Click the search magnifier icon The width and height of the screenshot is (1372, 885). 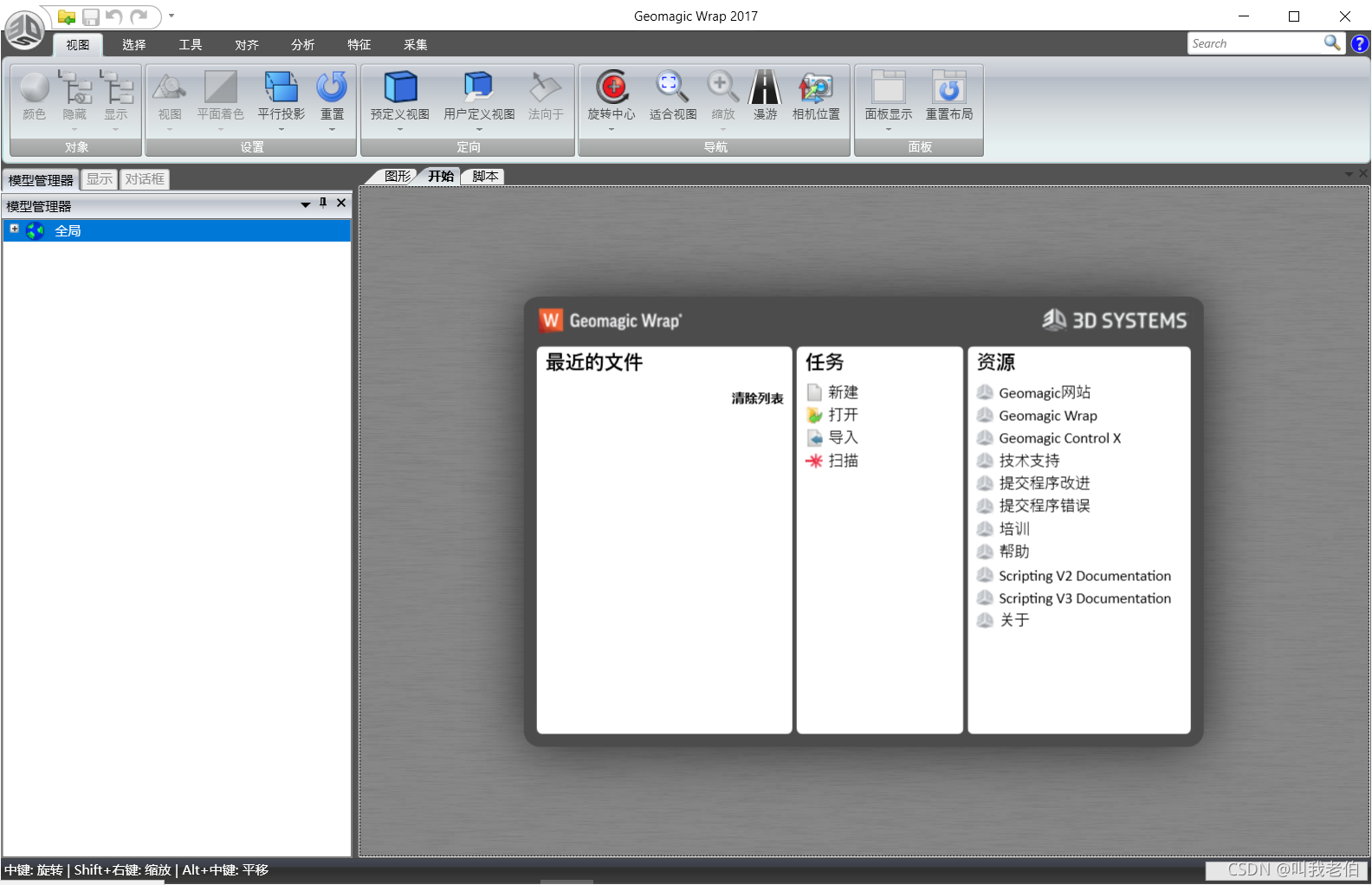tap(1332, 42)
